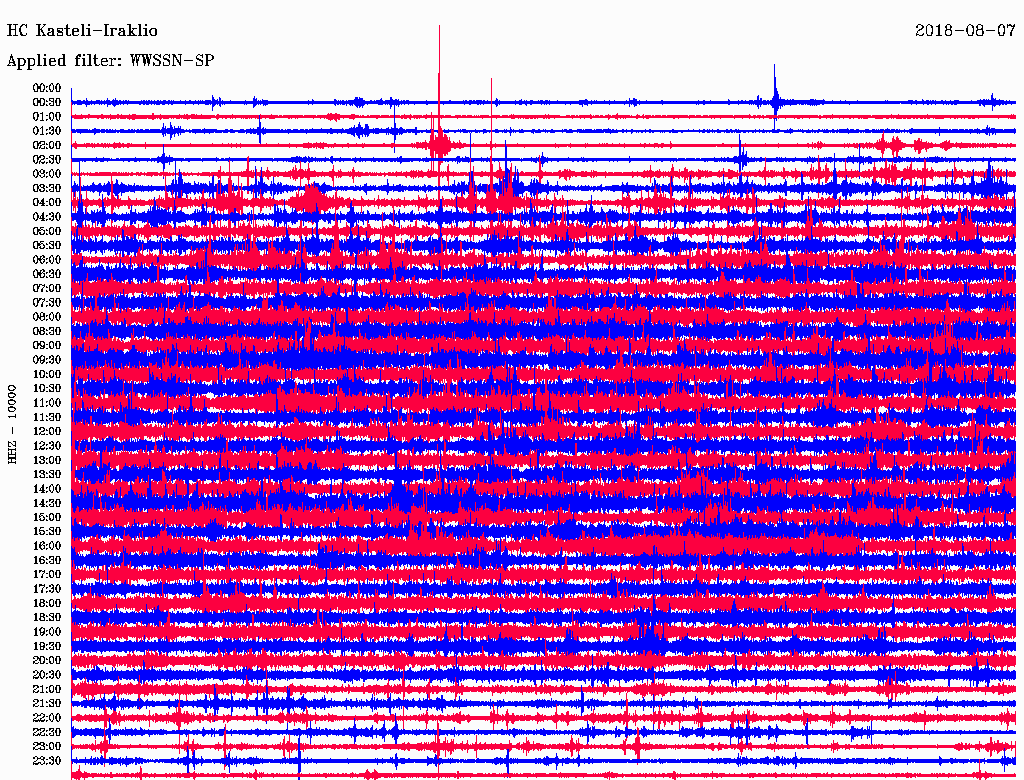Click the '06:30' time label
The image size is (1024, 780).
click(47, 274)
